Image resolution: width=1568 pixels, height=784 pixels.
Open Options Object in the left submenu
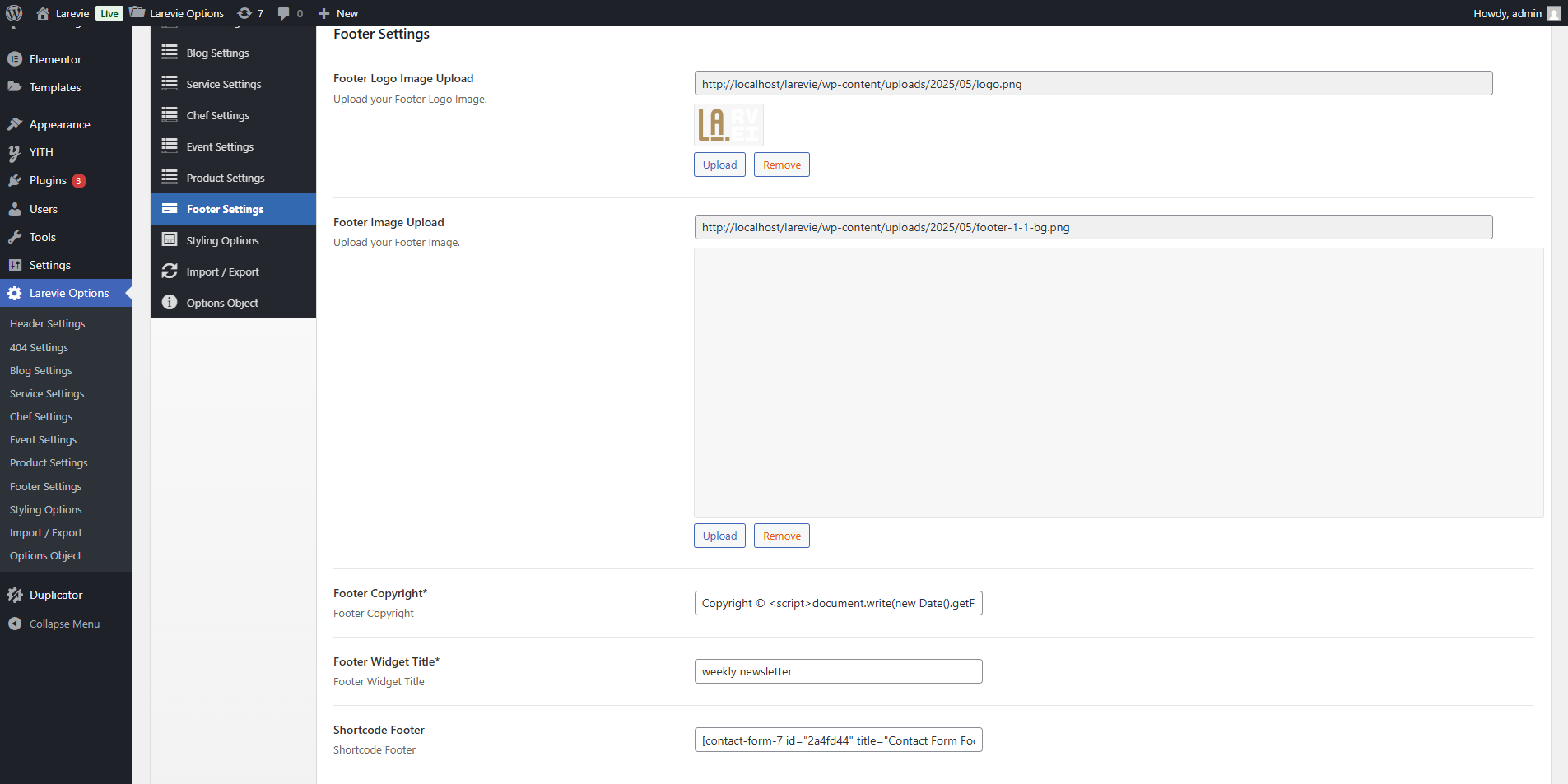pyautogui.click(x=45, y=555)
